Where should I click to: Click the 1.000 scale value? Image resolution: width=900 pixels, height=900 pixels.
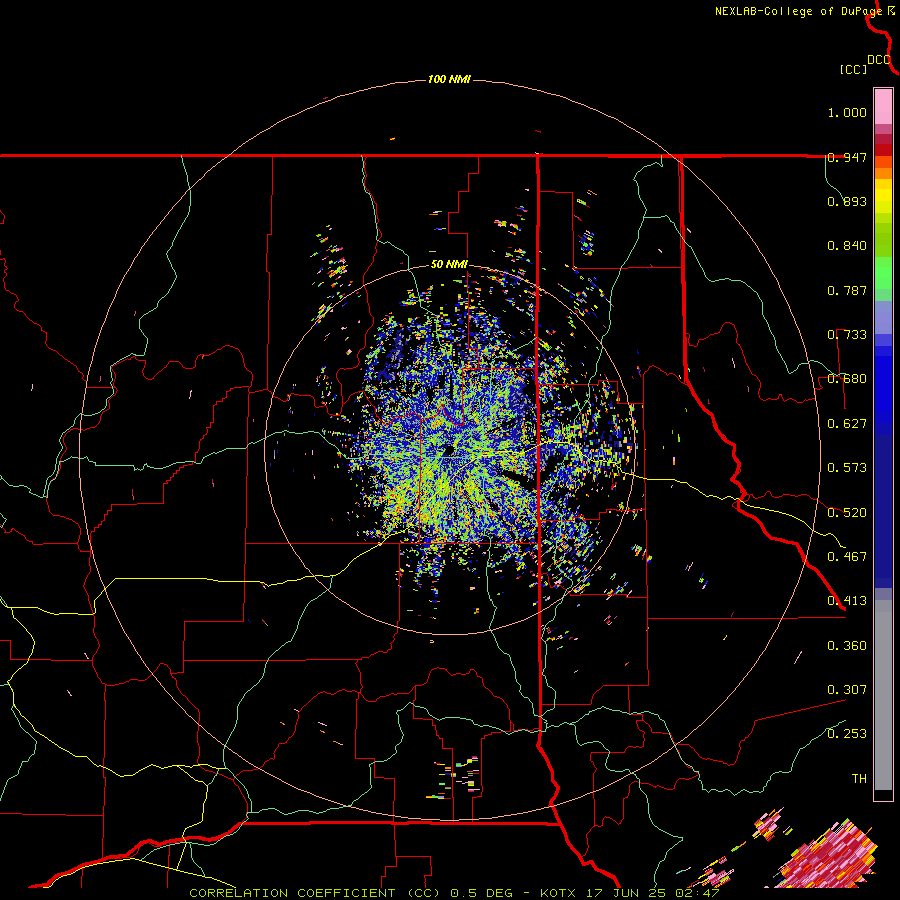click(x=847, y=112)
